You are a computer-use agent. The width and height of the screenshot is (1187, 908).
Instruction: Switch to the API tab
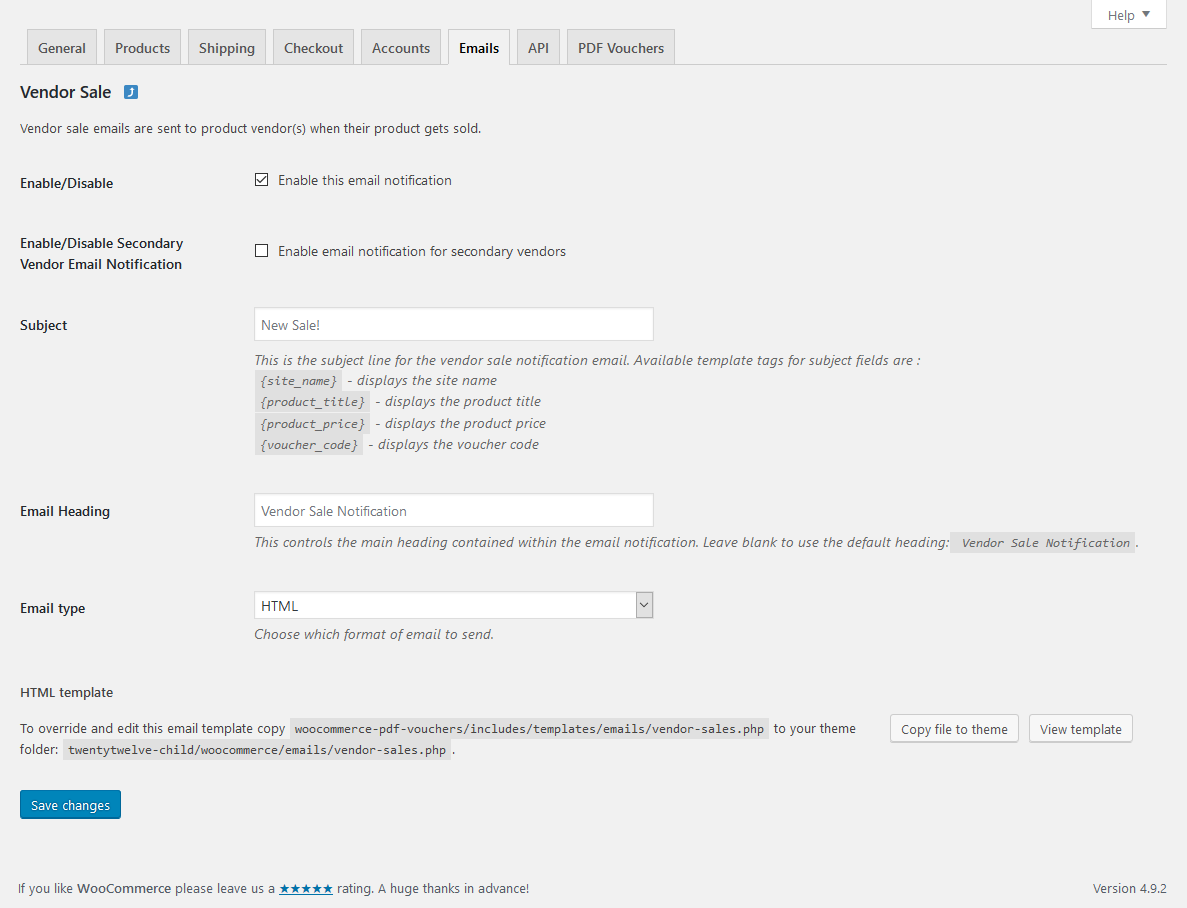coord(538,48)
